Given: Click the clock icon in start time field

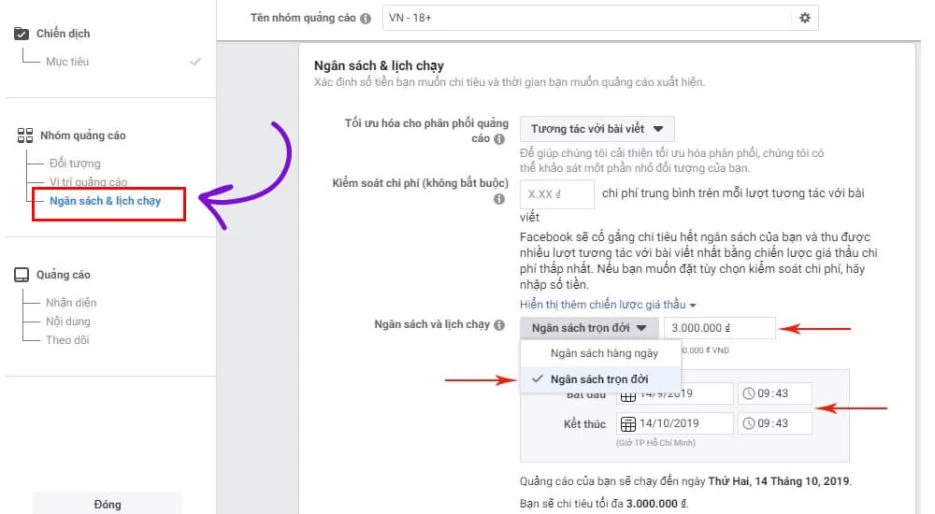Looking at the screenshot, I should (x=749, y=394).
